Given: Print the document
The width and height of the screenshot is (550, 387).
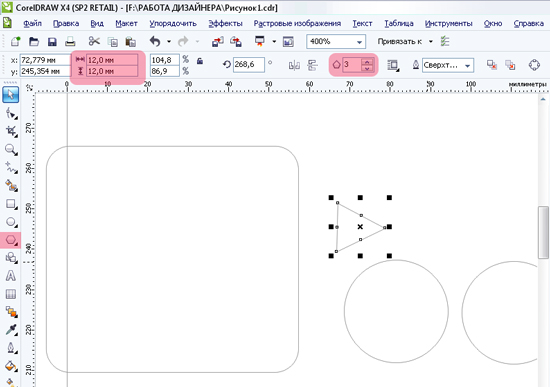Looking at the screenshot, I should [70, 41].
